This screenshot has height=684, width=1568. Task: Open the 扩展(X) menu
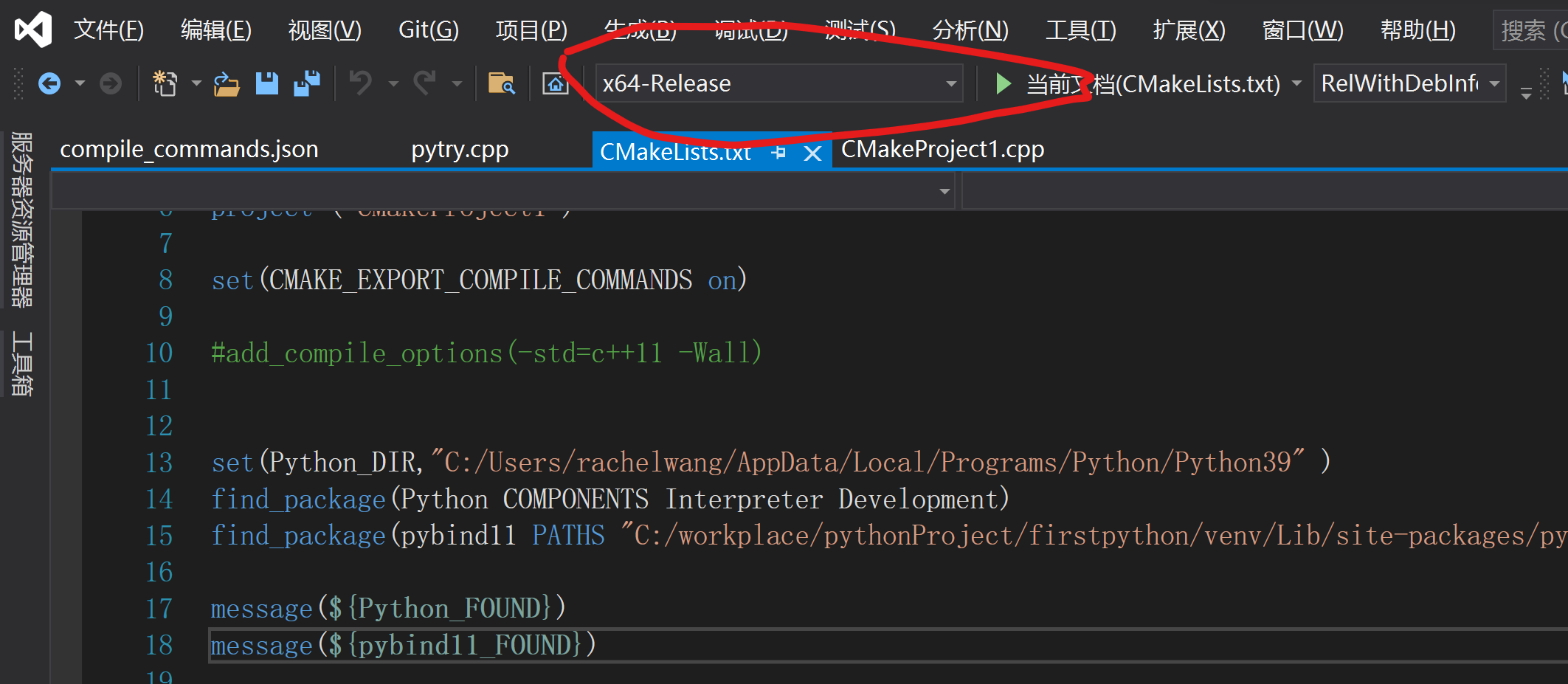tap(1189, 30)
